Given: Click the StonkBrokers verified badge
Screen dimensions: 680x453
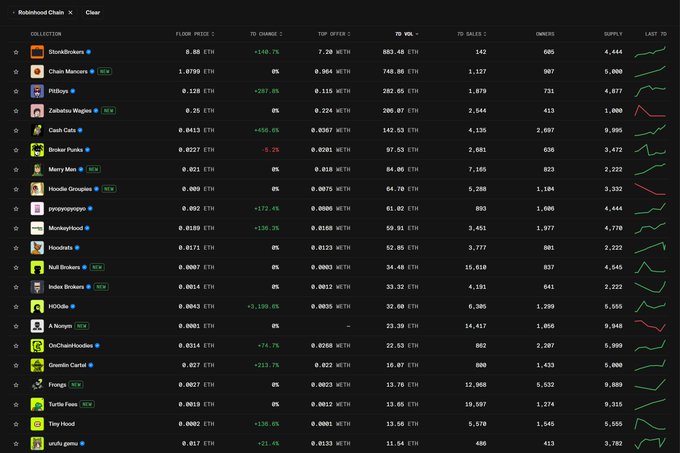Looking at the screenshot, I should (x=88, y=52).
